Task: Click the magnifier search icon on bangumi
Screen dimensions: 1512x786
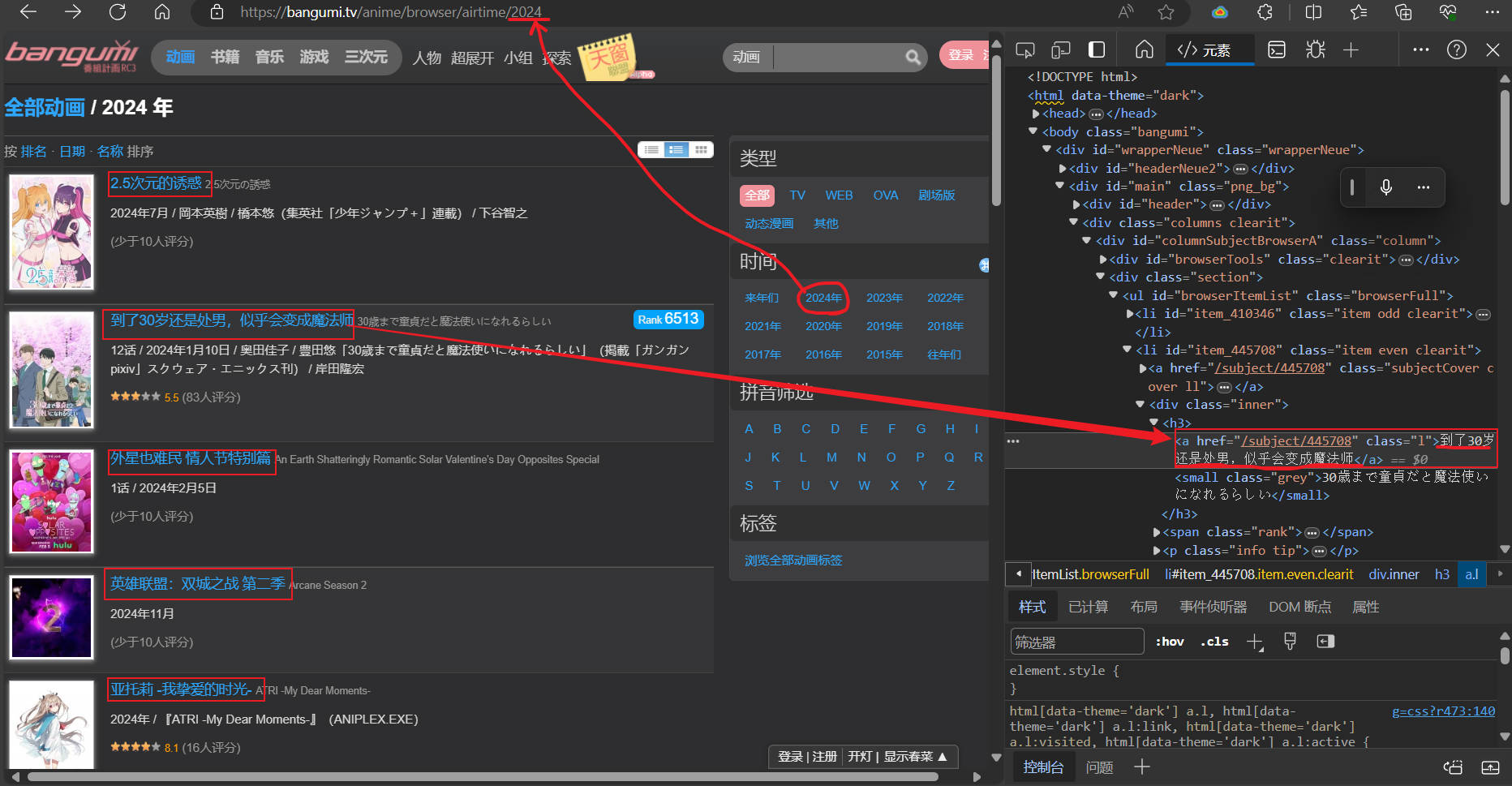Action: point(913,57)
